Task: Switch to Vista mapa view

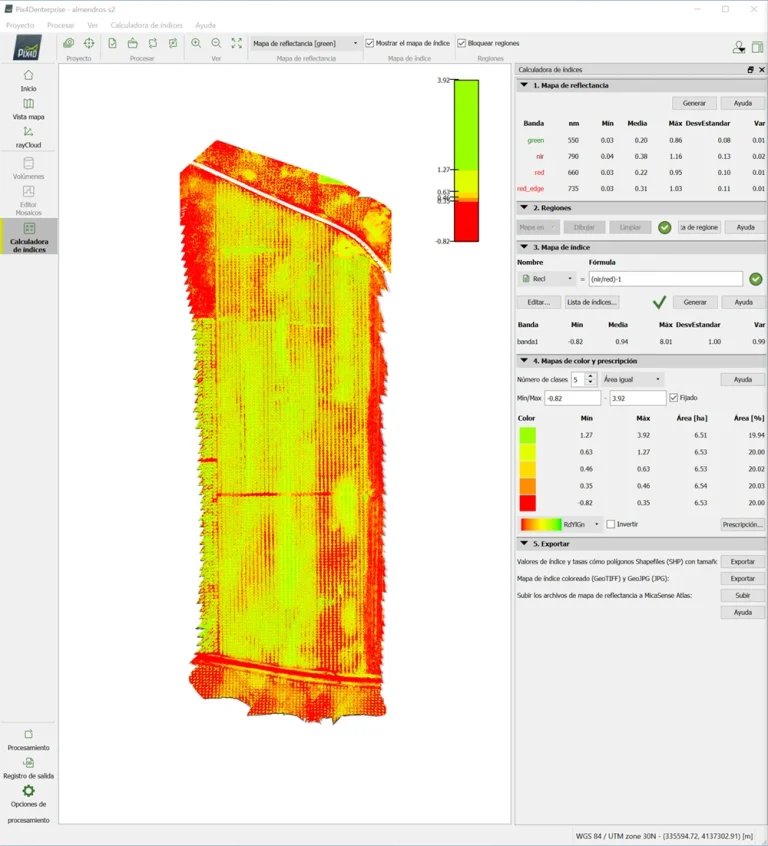Action: [29, 109]
